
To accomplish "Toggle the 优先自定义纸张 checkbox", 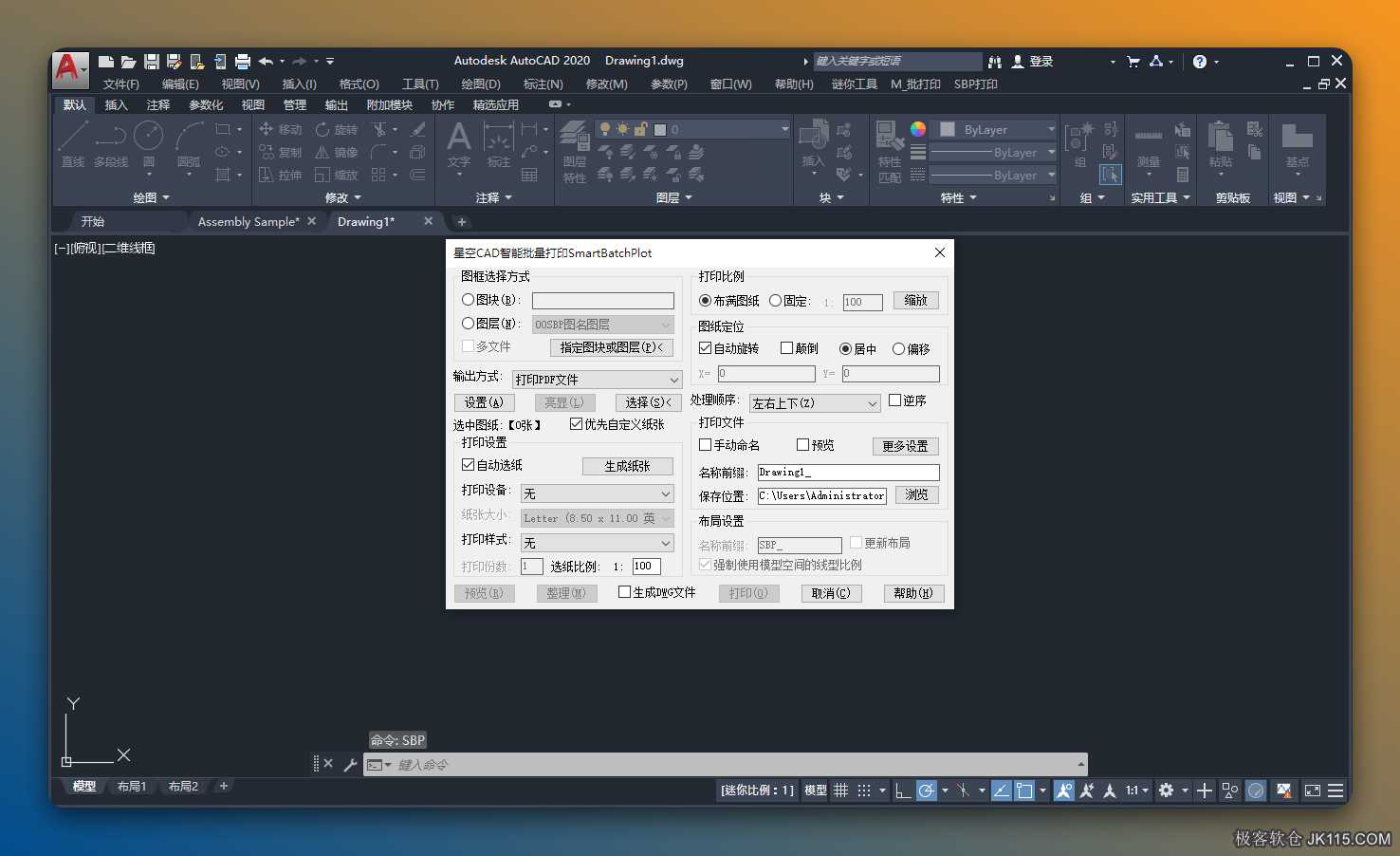I will [x=577, y=424].
